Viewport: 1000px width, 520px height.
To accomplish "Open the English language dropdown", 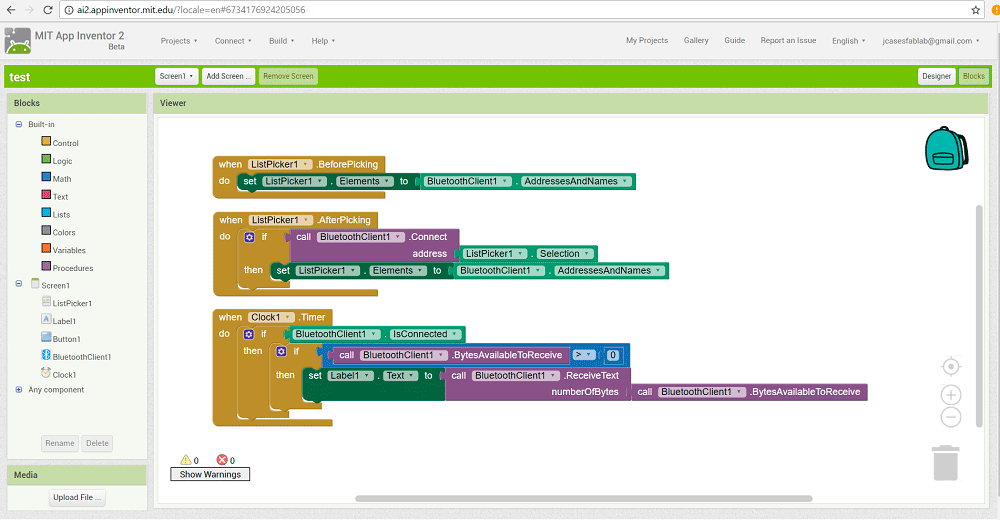I will [x=848, y=41].
